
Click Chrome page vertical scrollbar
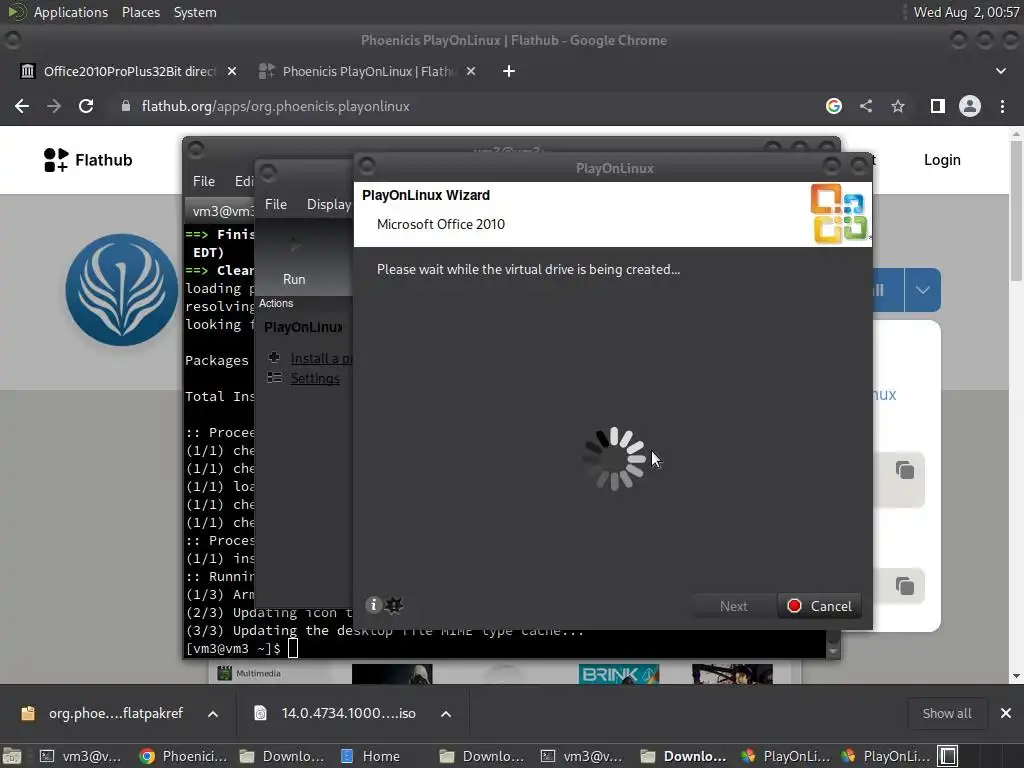click(1016, 211)
